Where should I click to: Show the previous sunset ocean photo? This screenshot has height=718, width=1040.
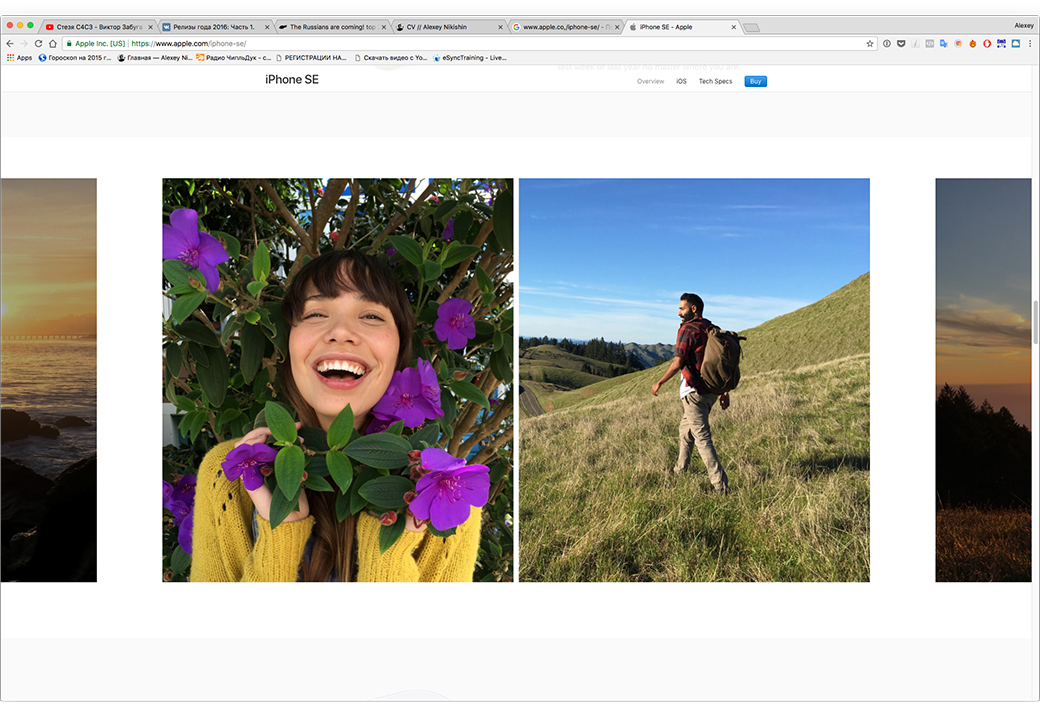point(48,380)
